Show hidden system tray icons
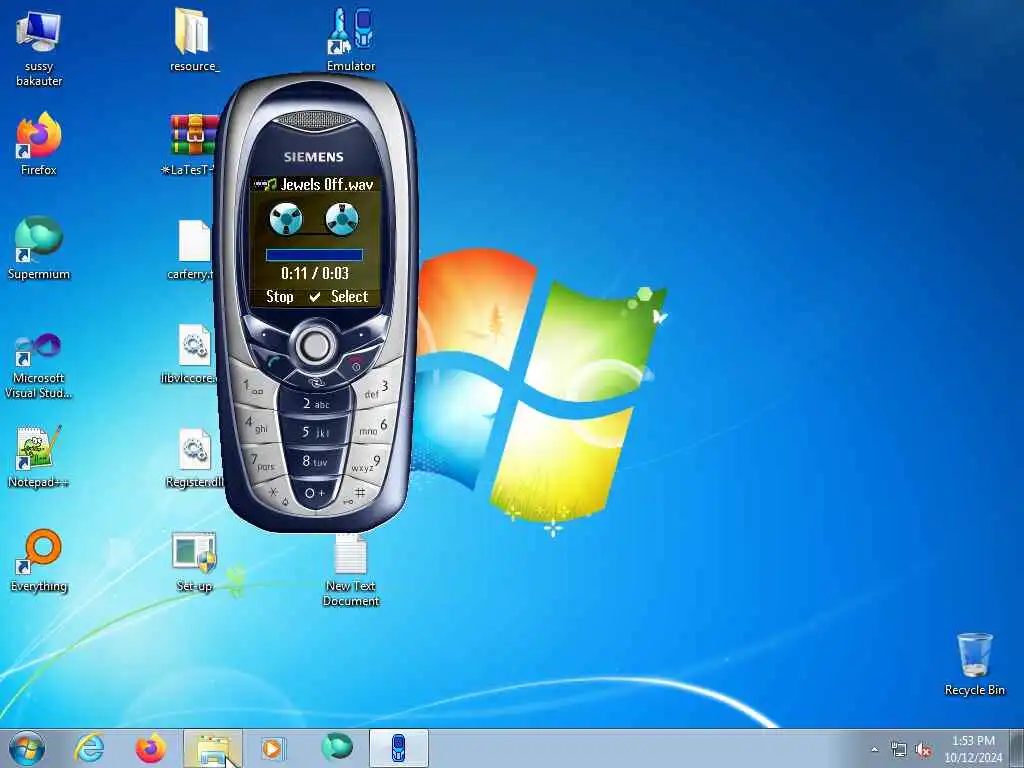1024x768 pixels. coord(874,750)
